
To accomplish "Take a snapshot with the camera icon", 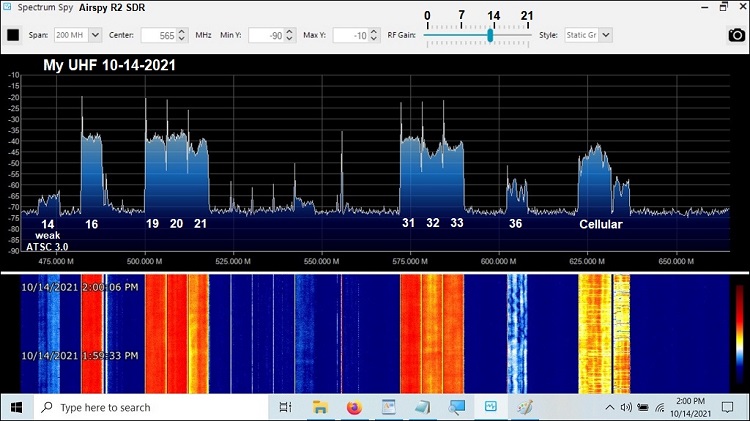I will click(735, 35).
